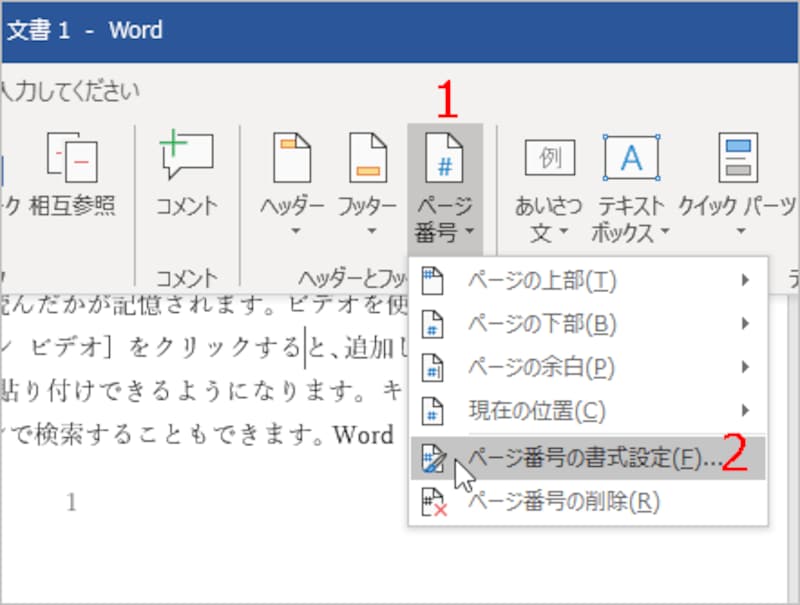Viewport: 800px width, 605px height.
Task: Expand the クイックパーツ dropdown arrow
Action: (740, 231)
